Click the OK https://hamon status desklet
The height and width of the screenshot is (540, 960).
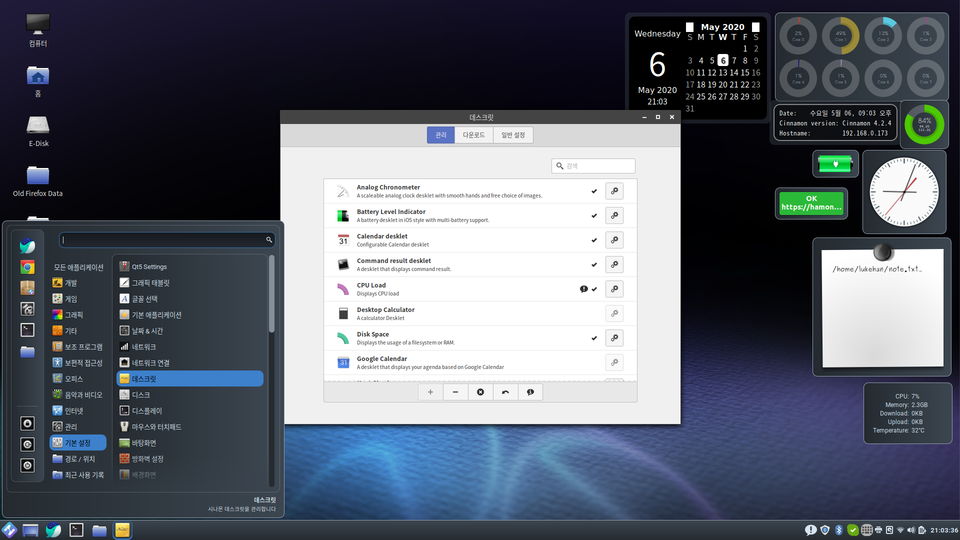[x=811, y=203]
